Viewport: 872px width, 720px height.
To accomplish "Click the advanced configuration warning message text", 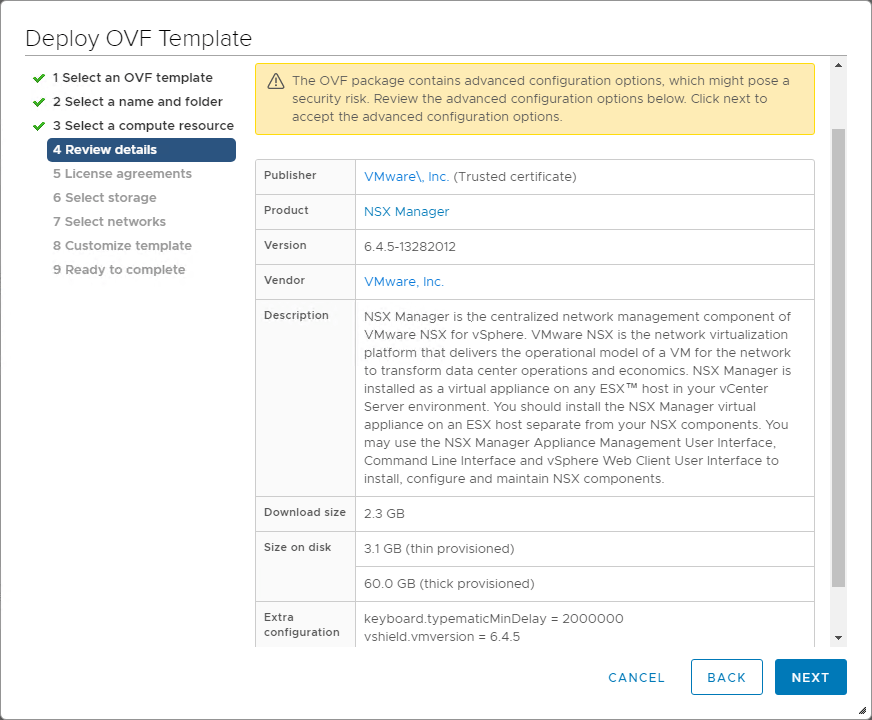I will click(541, 98).
